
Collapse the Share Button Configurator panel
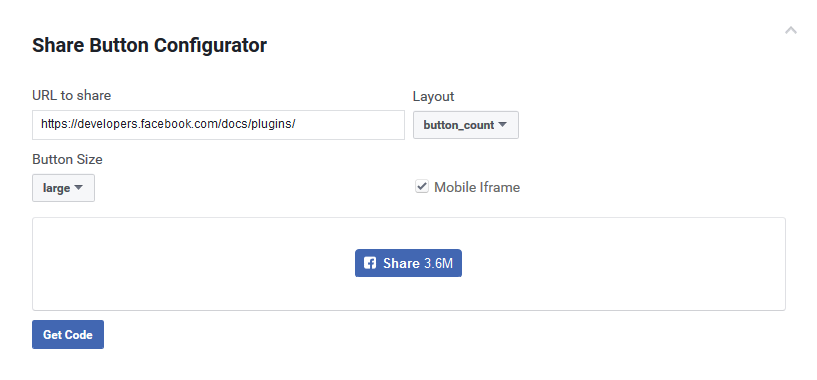790,30
